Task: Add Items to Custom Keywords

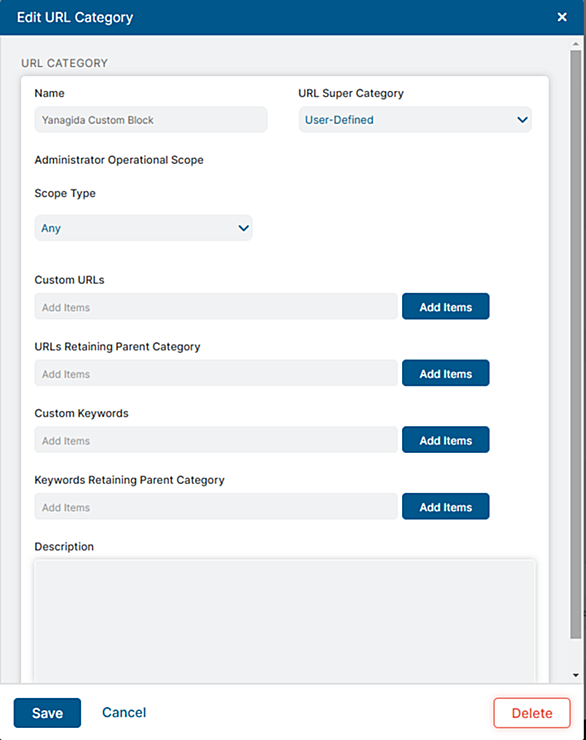Action: pos(445,440)
